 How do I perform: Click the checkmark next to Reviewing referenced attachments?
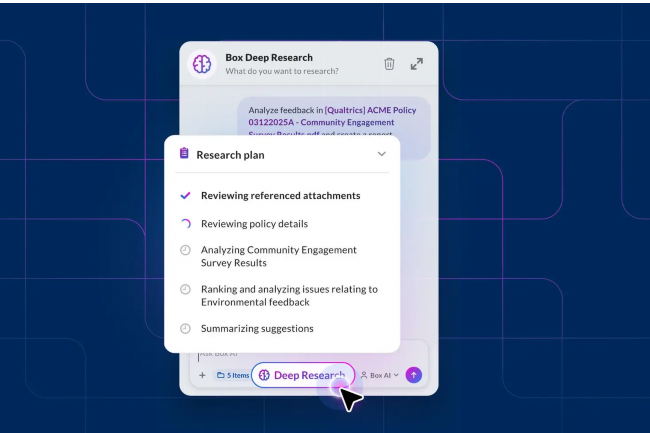(x=185, y=195)
